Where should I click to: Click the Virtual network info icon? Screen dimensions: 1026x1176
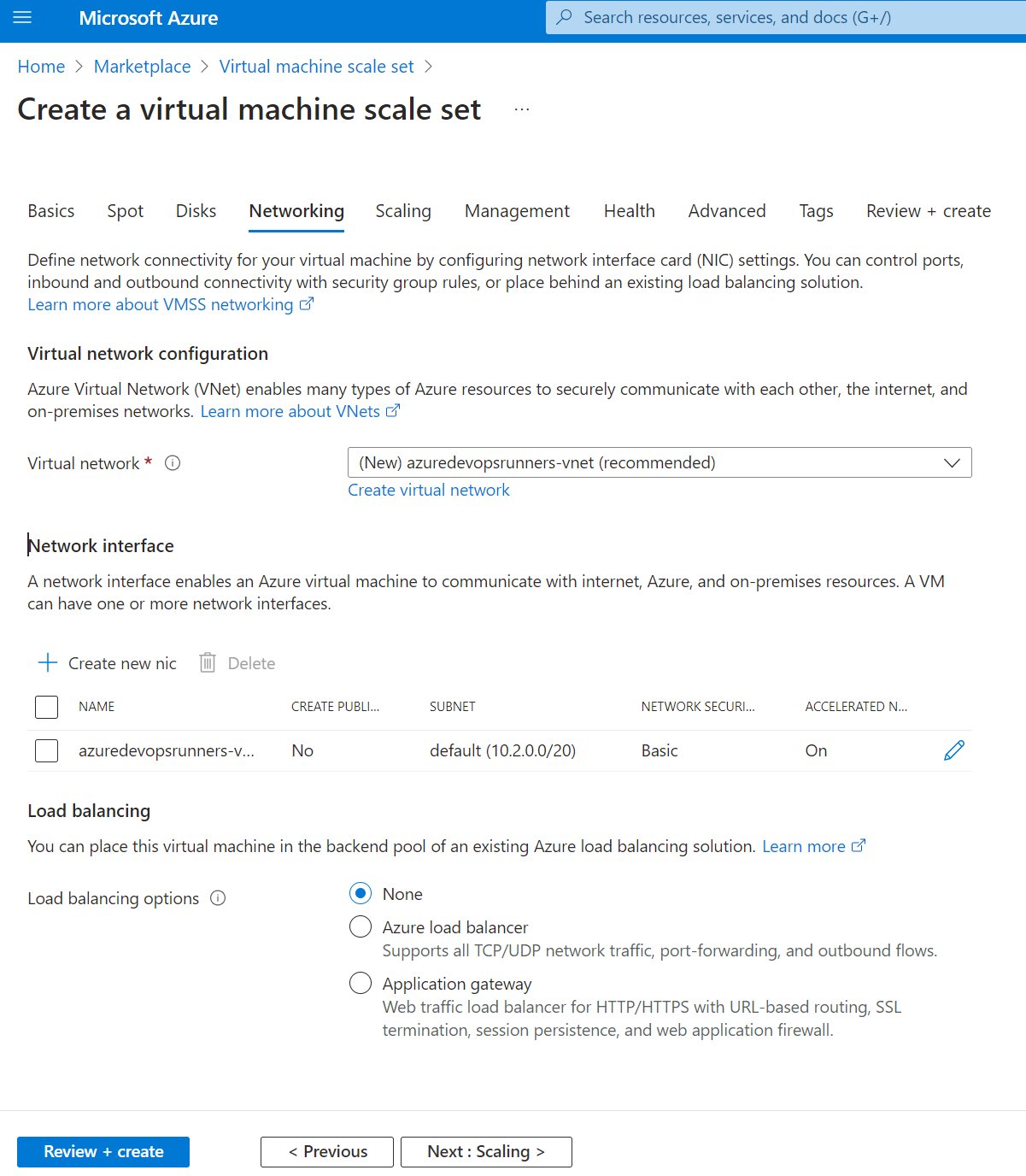click(x=173, y=463)
